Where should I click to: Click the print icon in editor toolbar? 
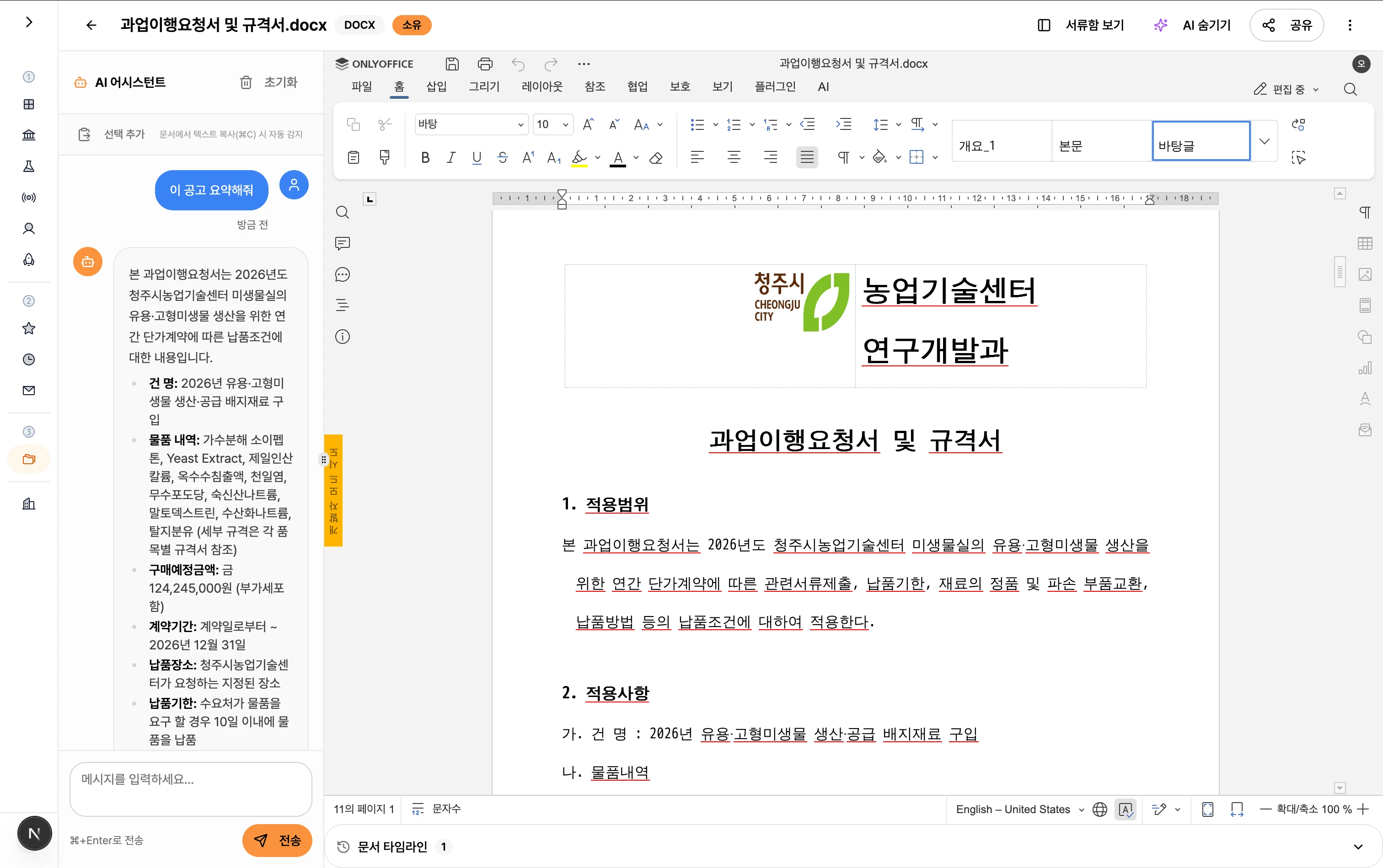point(484,64)
